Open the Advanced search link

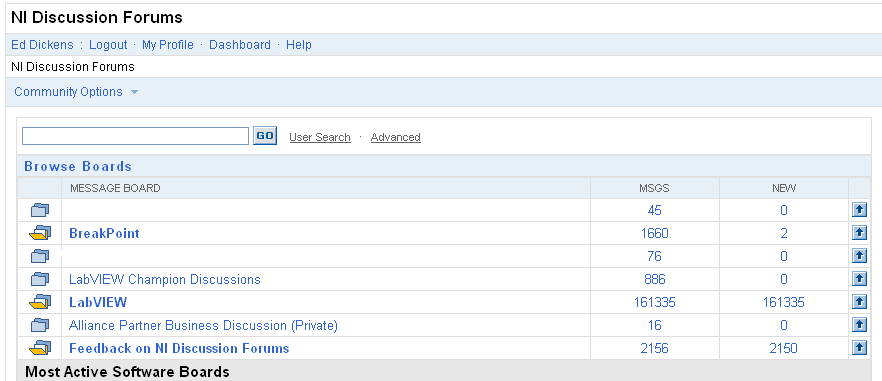point(395,137)
